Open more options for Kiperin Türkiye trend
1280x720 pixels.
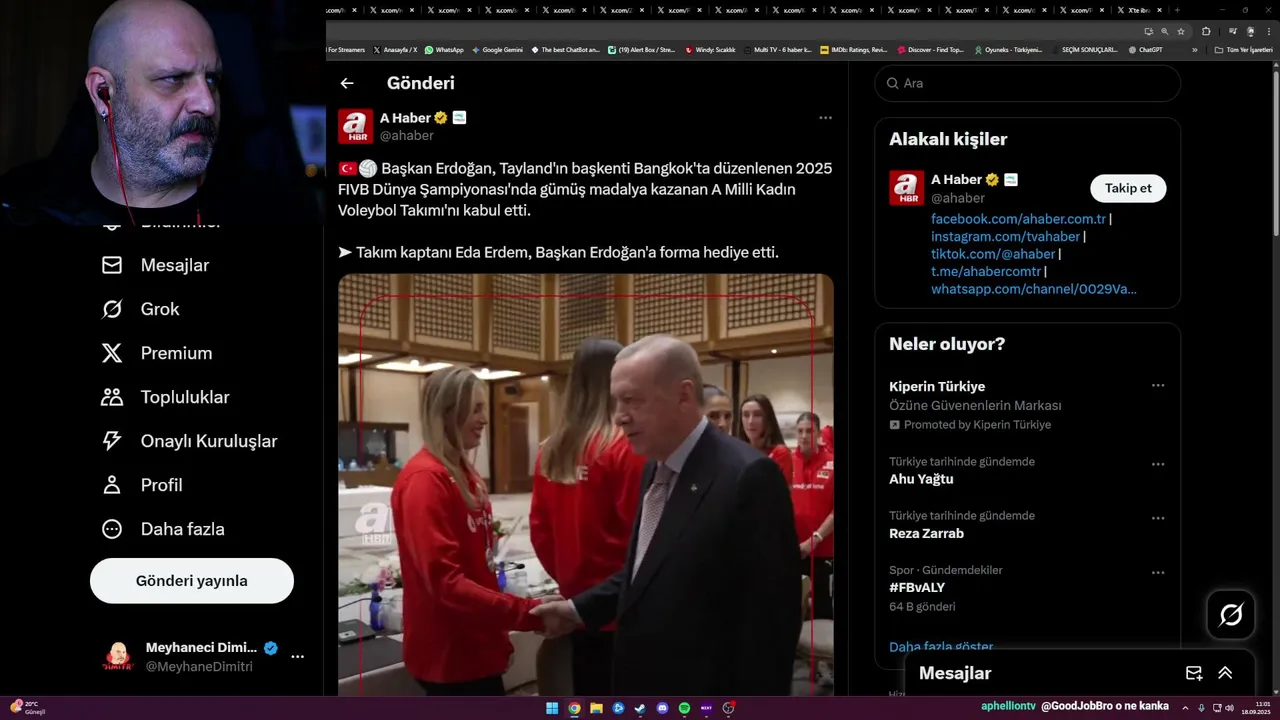click(x=1158, y=386)
